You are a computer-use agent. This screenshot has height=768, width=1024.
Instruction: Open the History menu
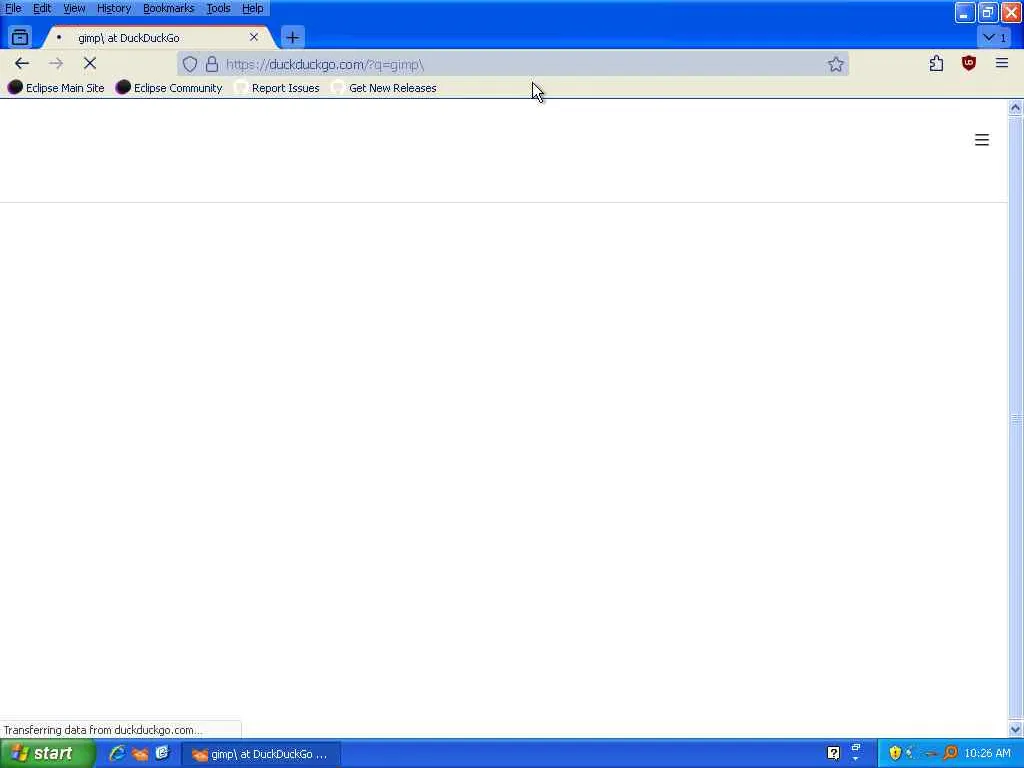[114, 8]
